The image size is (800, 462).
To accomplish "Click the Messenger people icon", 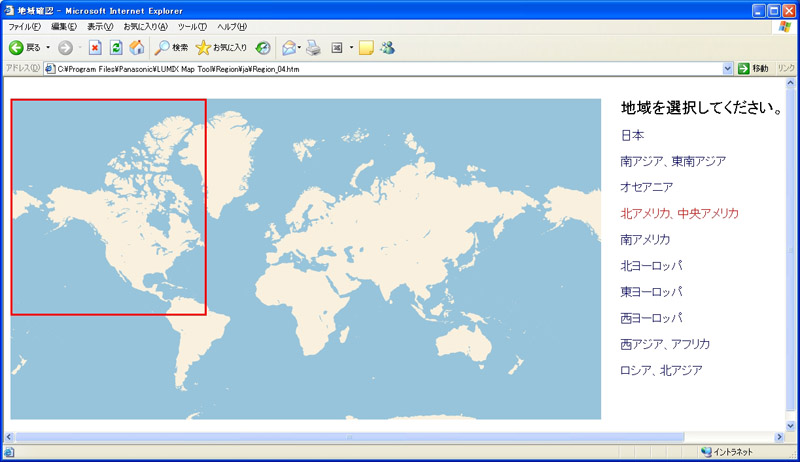I will (387, 48).
